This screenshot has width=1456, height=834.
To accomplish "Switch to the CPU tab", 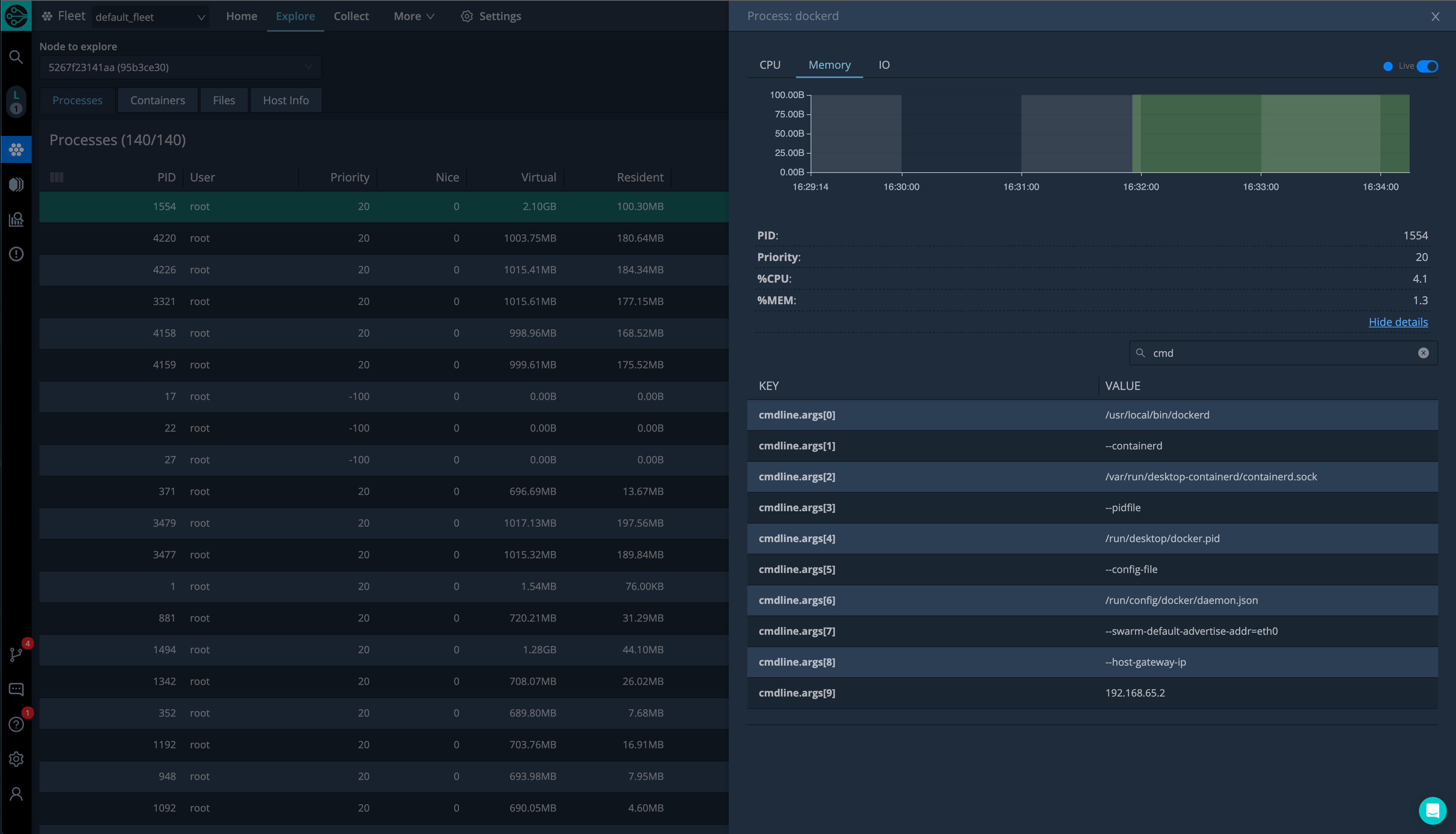I will [770, 65].
